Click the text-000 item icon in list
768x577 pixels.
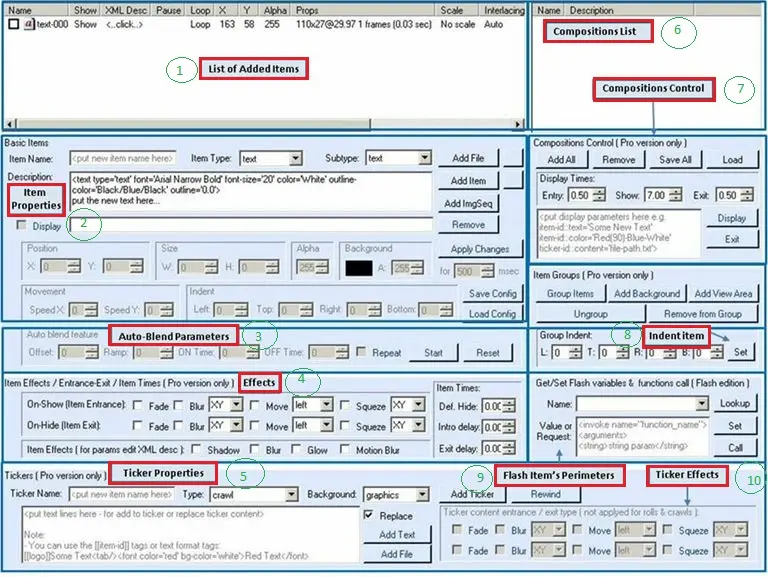[x=30, y=24]
